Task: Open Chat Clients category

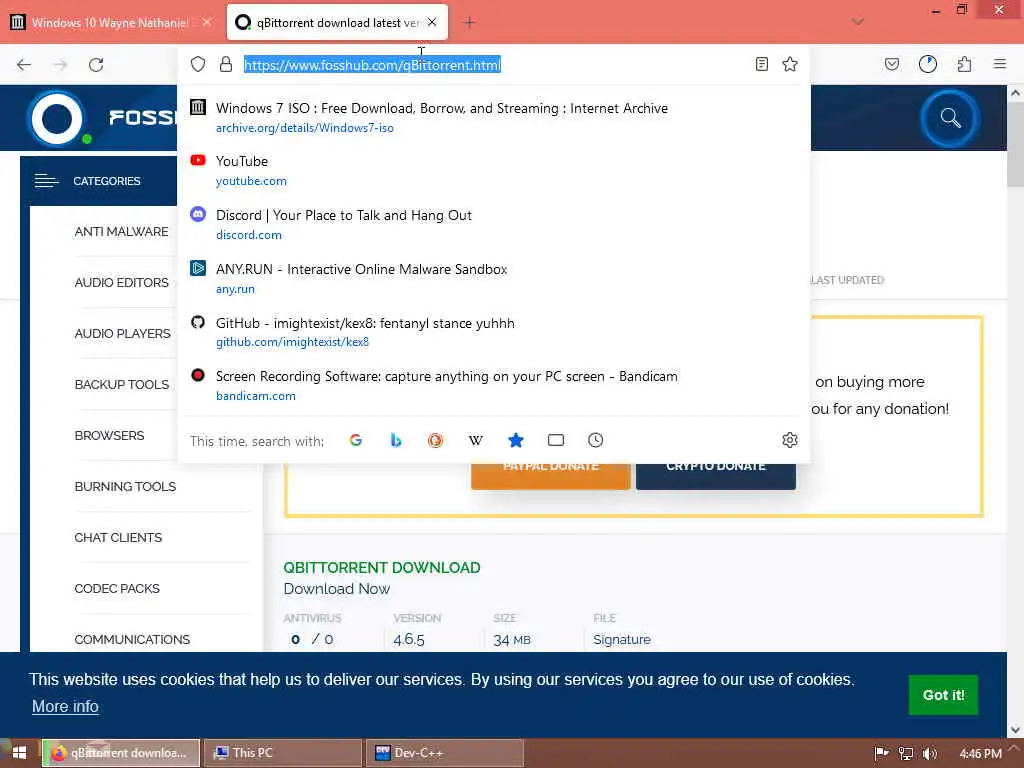Action: click(x=118, y=537)
